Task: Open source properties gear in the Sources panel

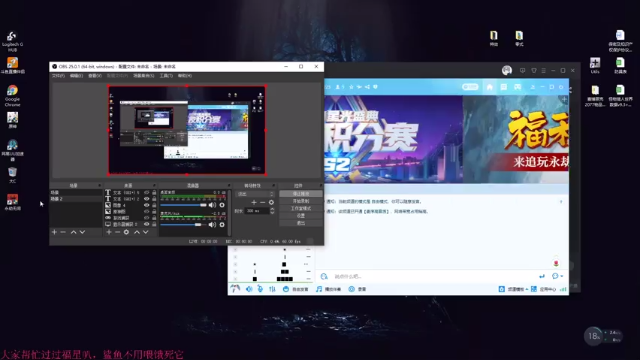Action: point(127,232)
